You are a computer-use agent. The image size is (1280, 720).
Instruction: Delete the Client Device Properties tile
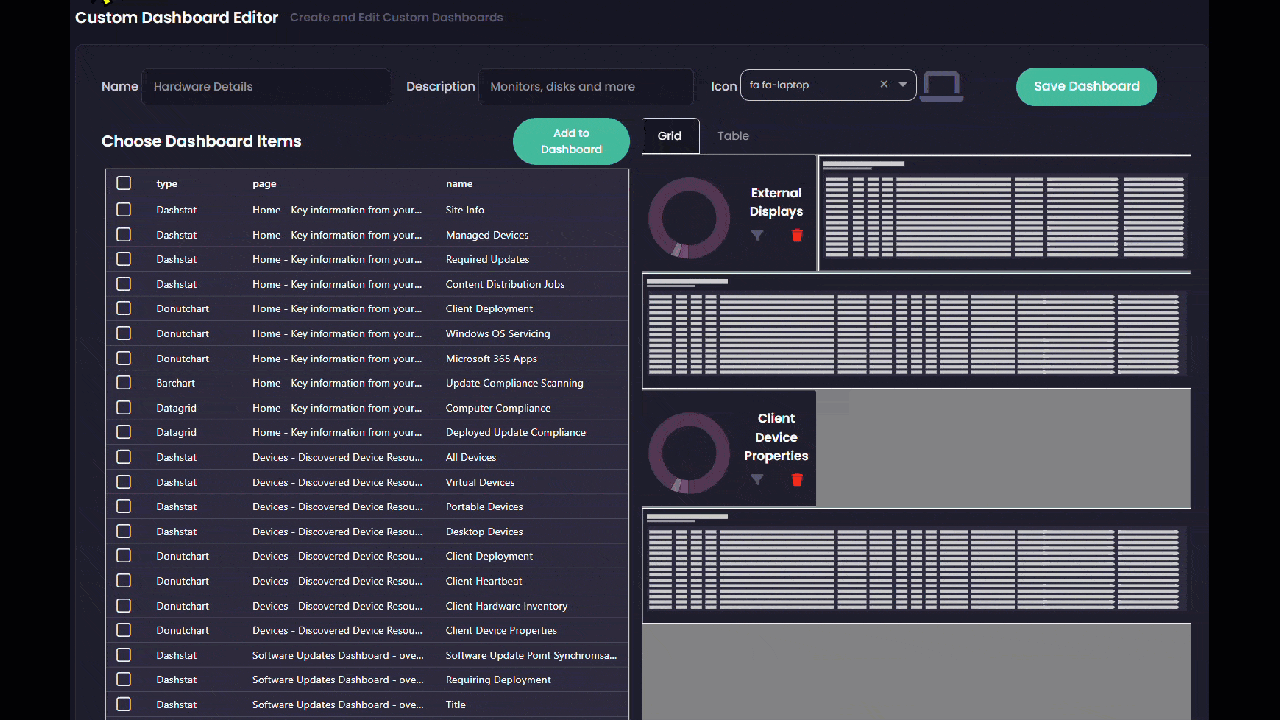(x=797, y=480)
